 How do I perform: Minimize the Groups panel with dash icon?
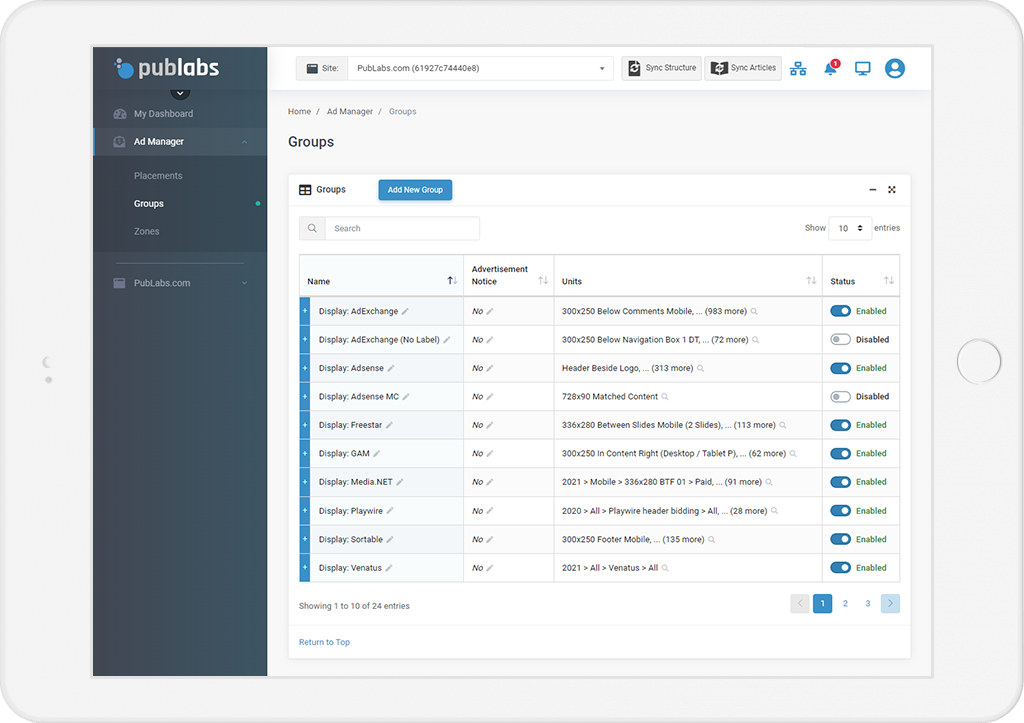tap(873, 190)
